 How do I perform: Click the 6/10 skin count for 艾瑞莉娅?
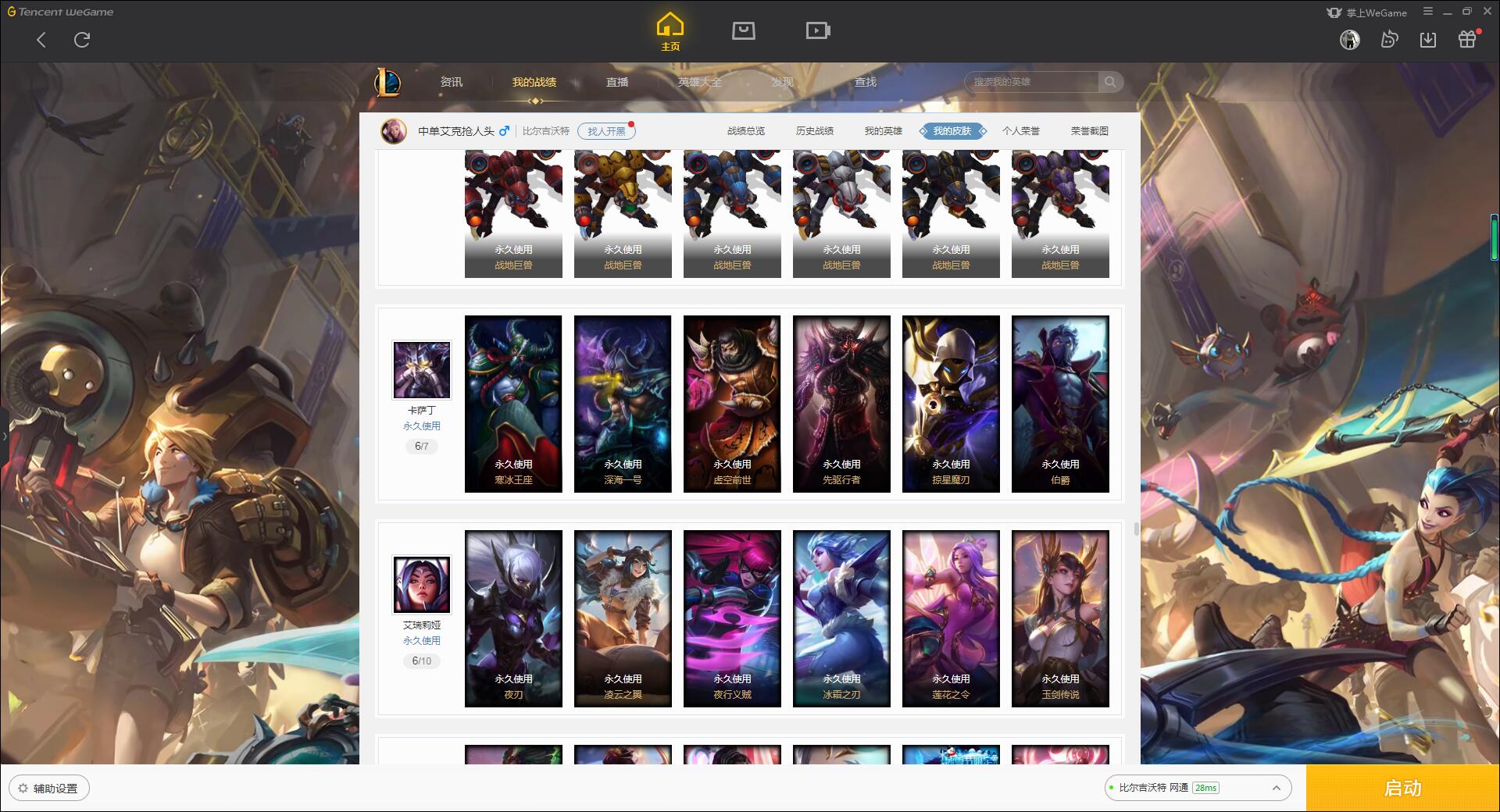coord(422,661)
